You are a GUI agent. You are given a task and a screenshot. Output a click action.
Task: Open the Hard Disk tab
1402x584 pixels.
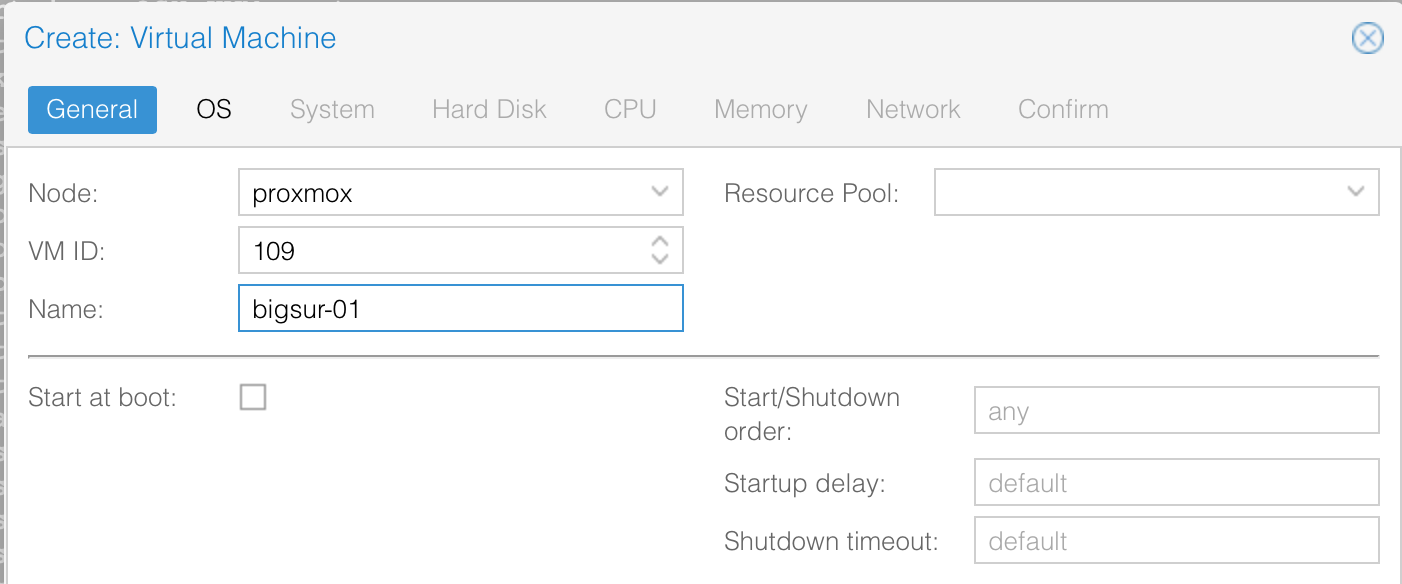point(489,109)
